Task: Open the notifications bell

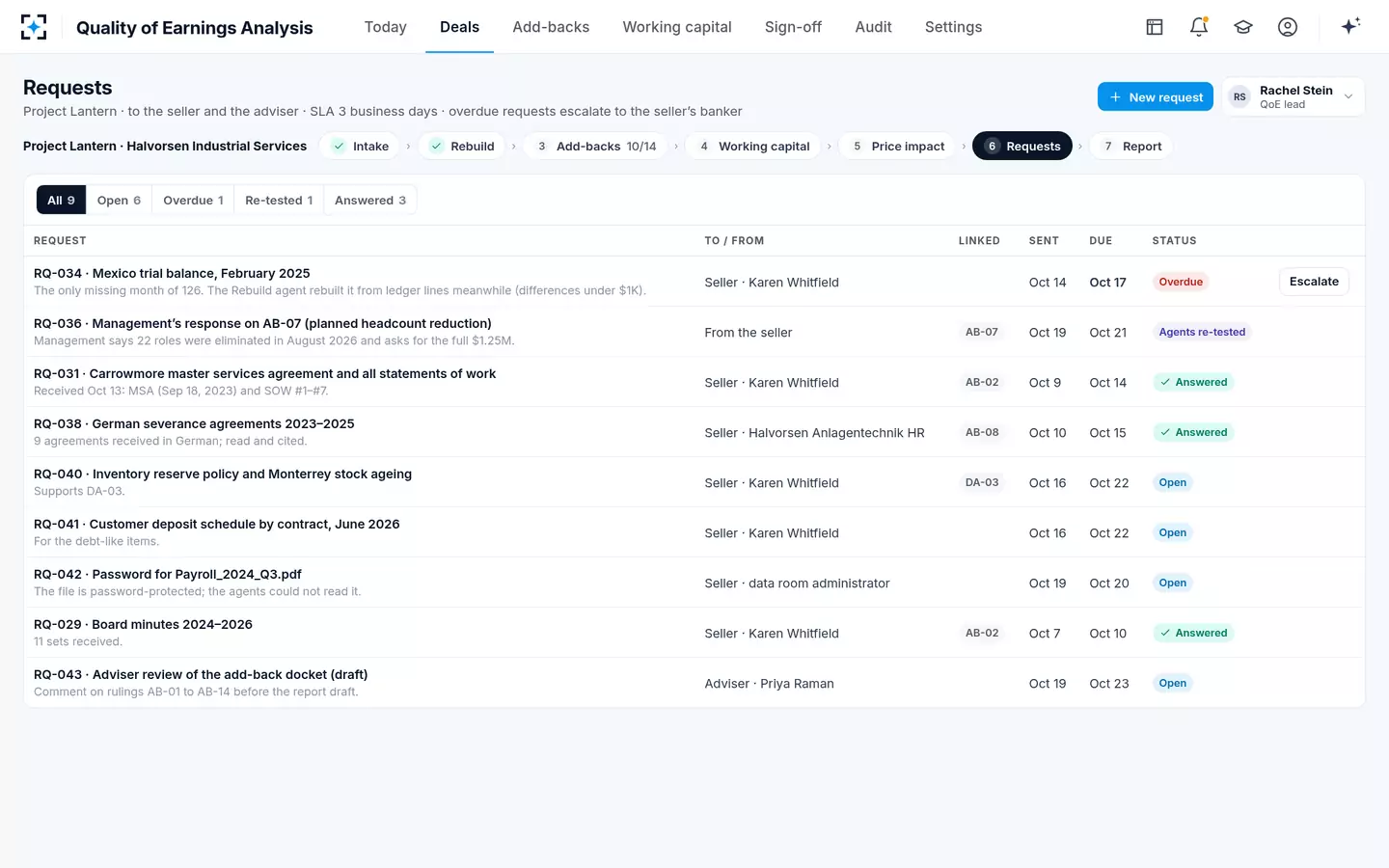Action: 1199,27
